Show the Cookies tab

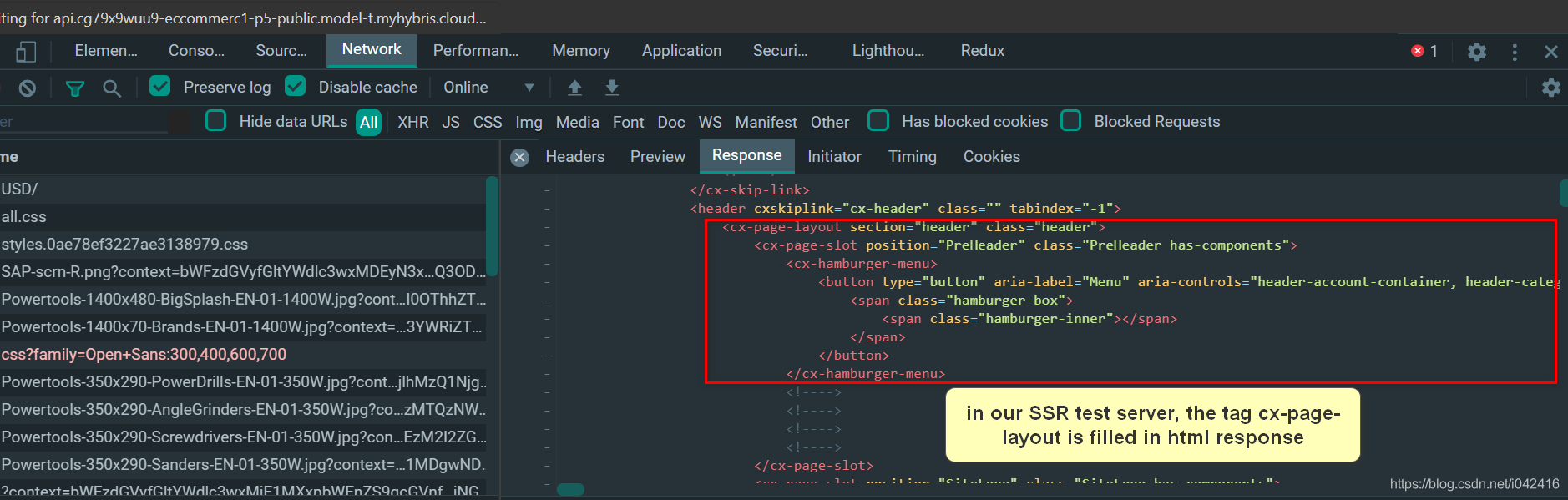pos(991,157)
